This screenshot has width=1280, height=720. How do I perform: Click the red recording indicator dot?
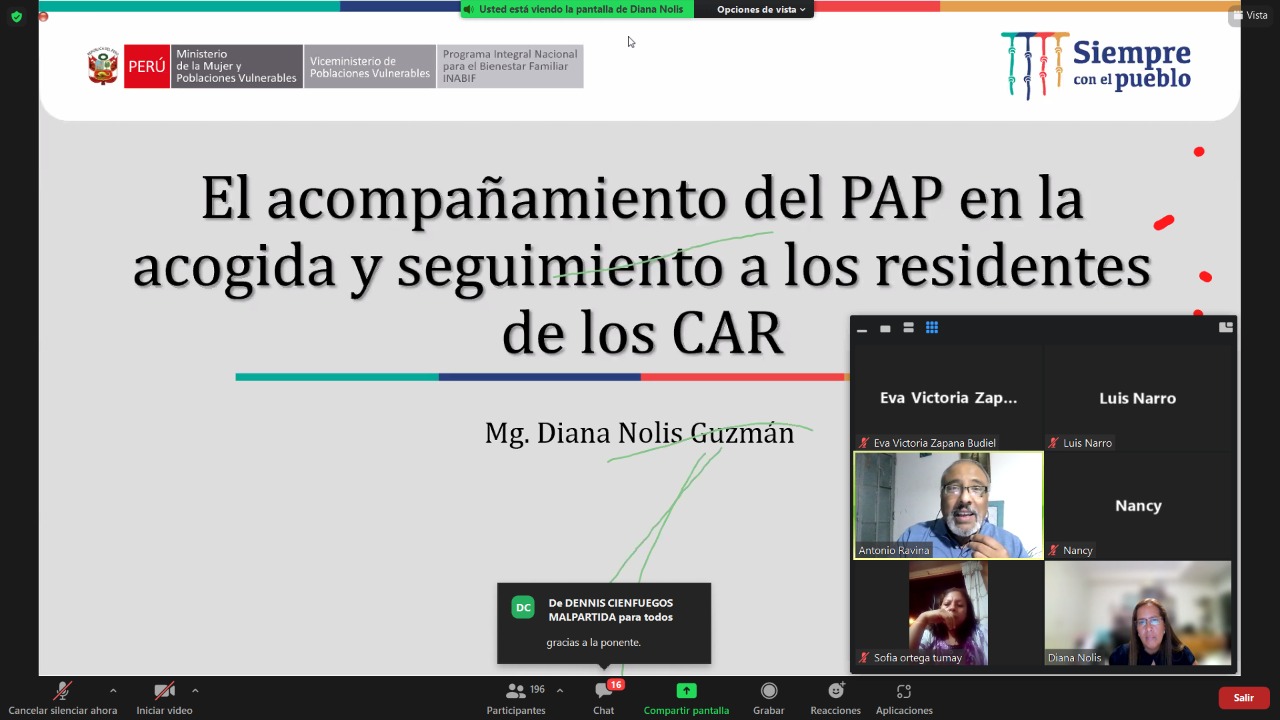point(43,16)
